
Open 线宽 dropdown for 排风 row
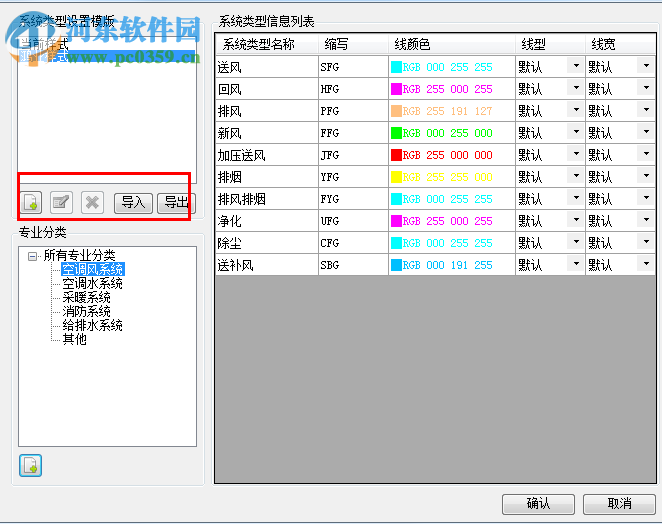tap(646, 110)
